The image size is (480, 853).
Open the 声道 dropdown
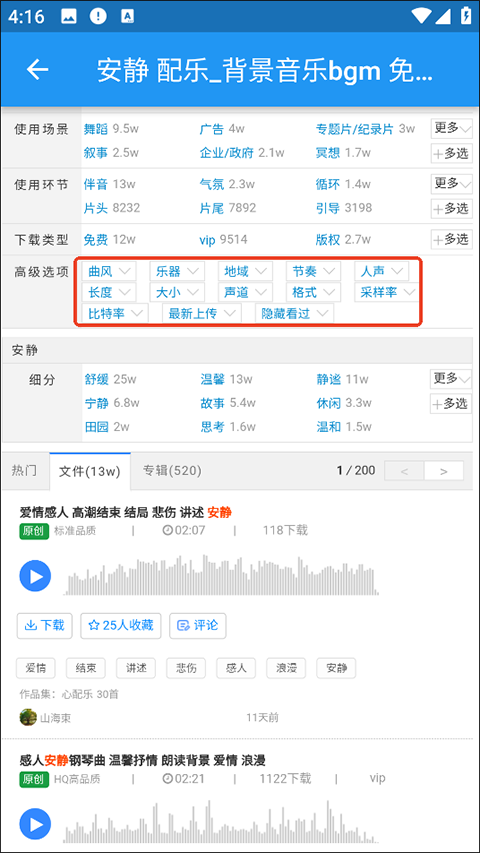pyautogui.click(x=245, y=292)
